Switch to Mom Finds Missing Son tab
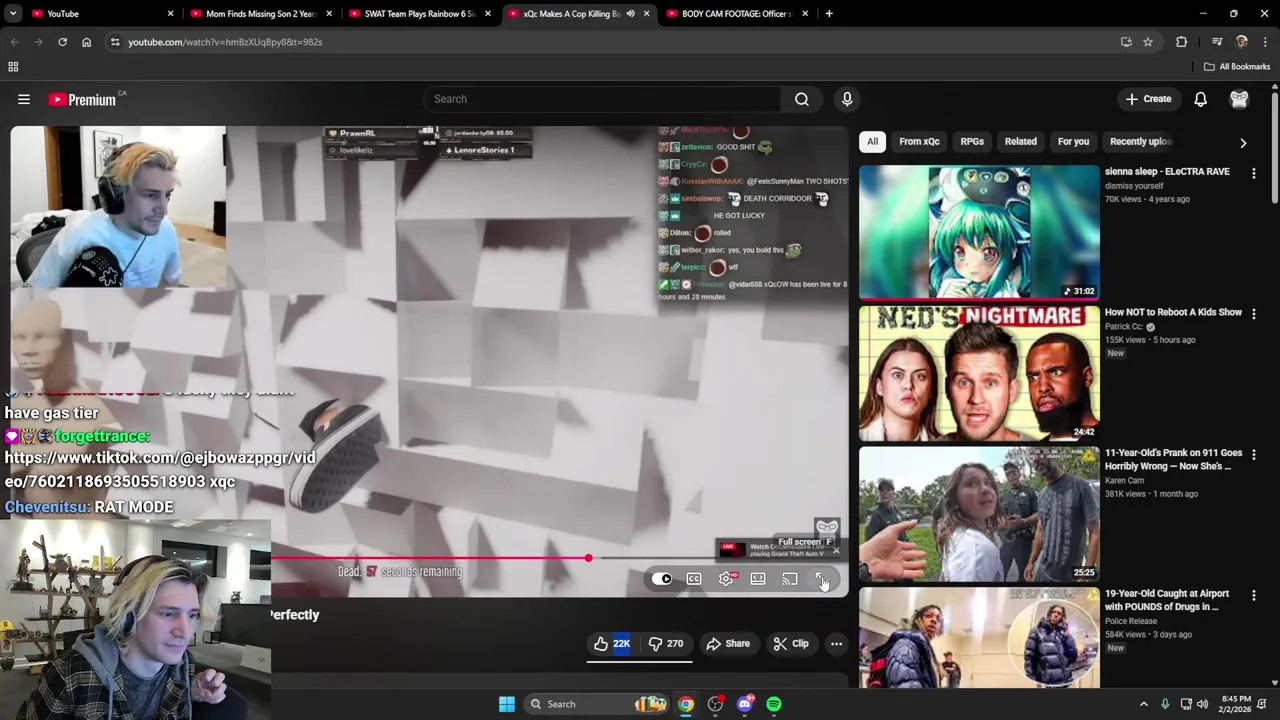 coord(260,14)
